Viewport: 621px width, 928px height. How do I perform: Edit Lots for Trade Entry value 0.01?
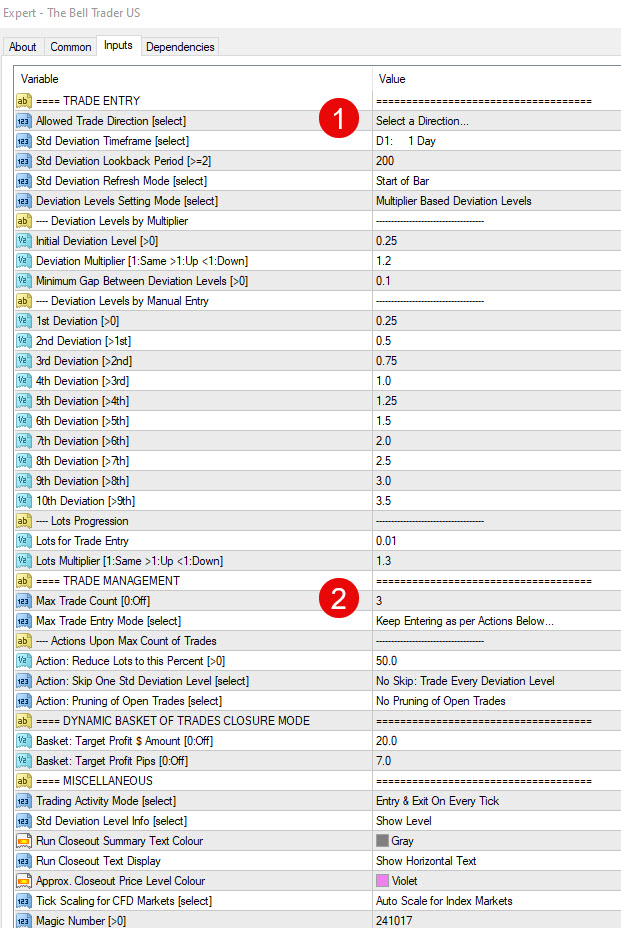tap(497, 541)
